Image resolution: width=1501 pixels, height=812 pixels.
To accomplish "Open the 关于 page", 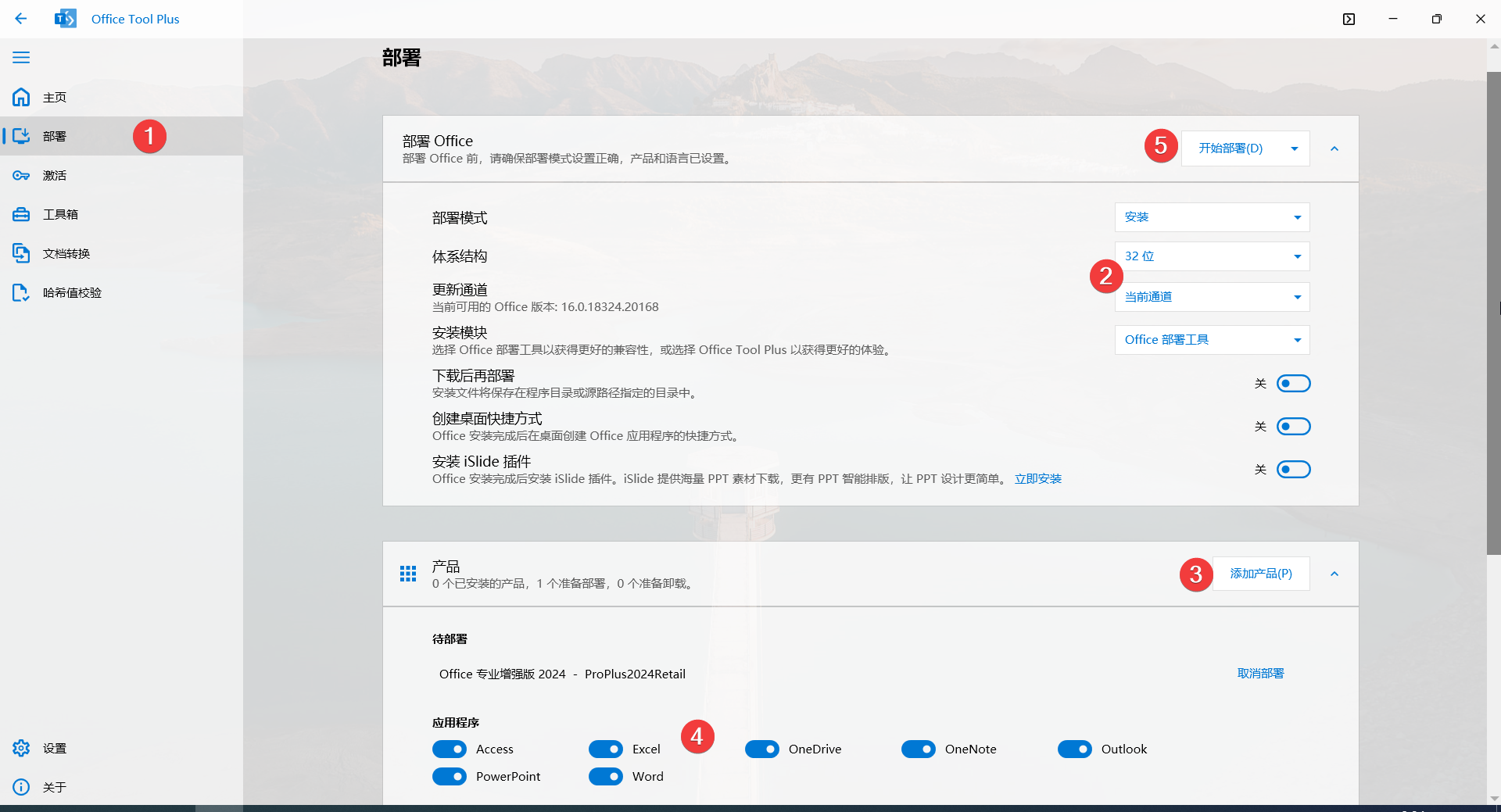I will coord(121,787).
